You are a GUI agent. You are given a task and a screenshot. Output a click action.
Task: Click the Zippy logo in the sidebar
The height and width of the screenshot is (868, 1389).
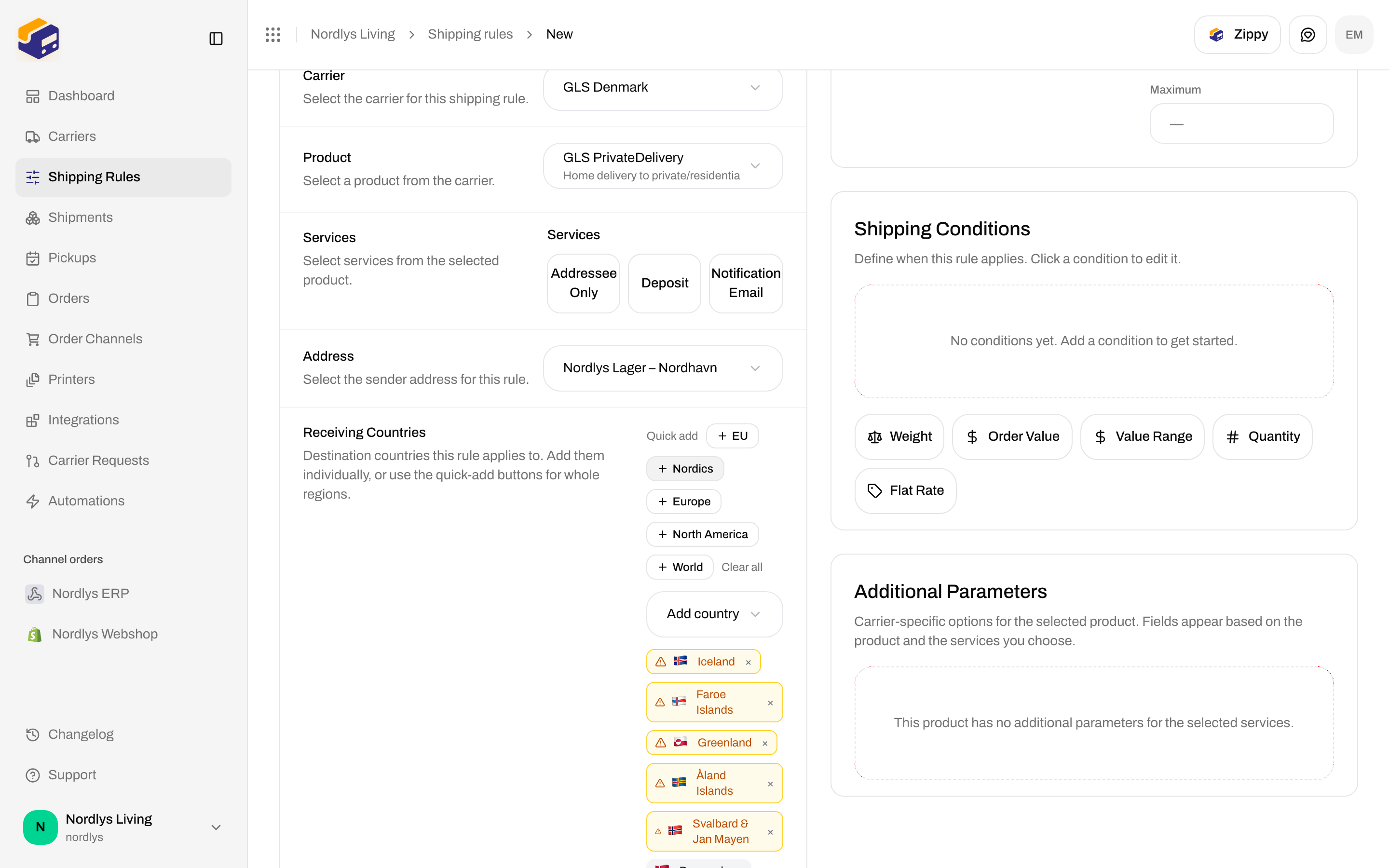(39, 39)
